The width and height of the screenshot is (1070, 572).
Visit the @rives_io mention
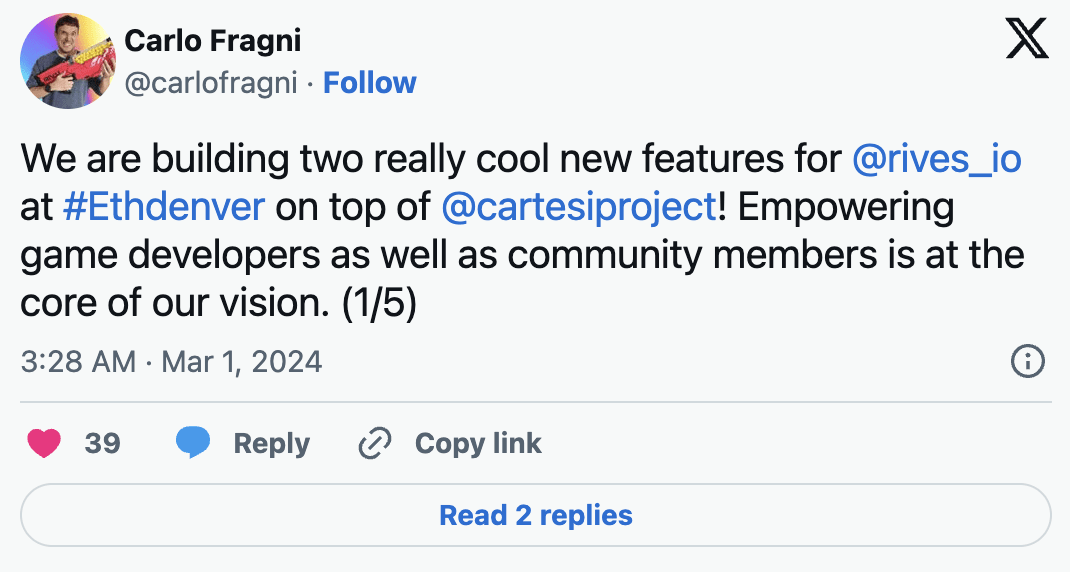[x=936, y=159]
